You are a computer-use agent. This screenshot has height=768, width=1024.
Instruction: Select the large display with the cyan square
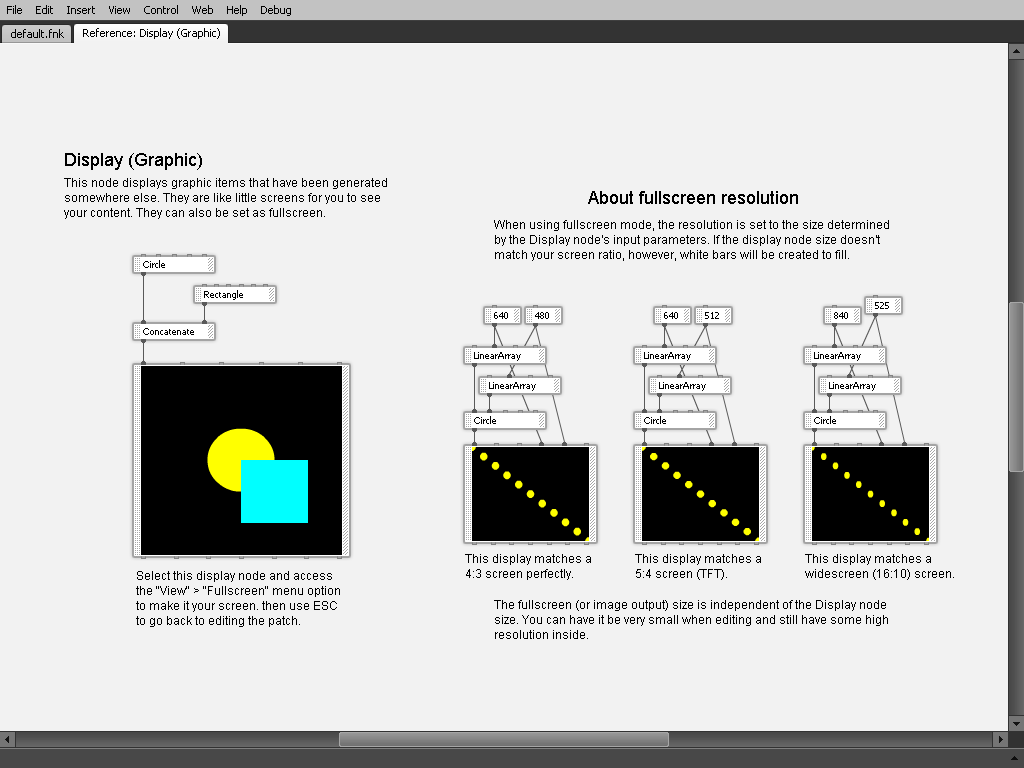[242, 460]
